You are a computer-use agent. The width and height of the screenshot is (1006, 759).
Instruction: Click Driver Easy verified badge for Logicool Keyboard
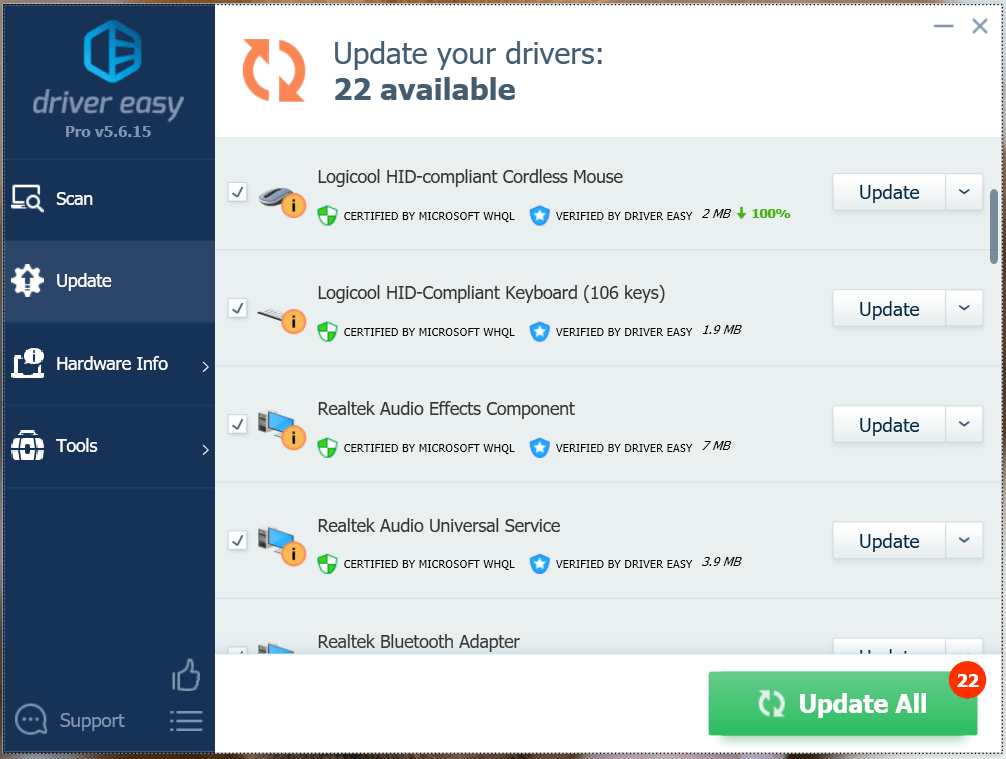coord(540,332)
